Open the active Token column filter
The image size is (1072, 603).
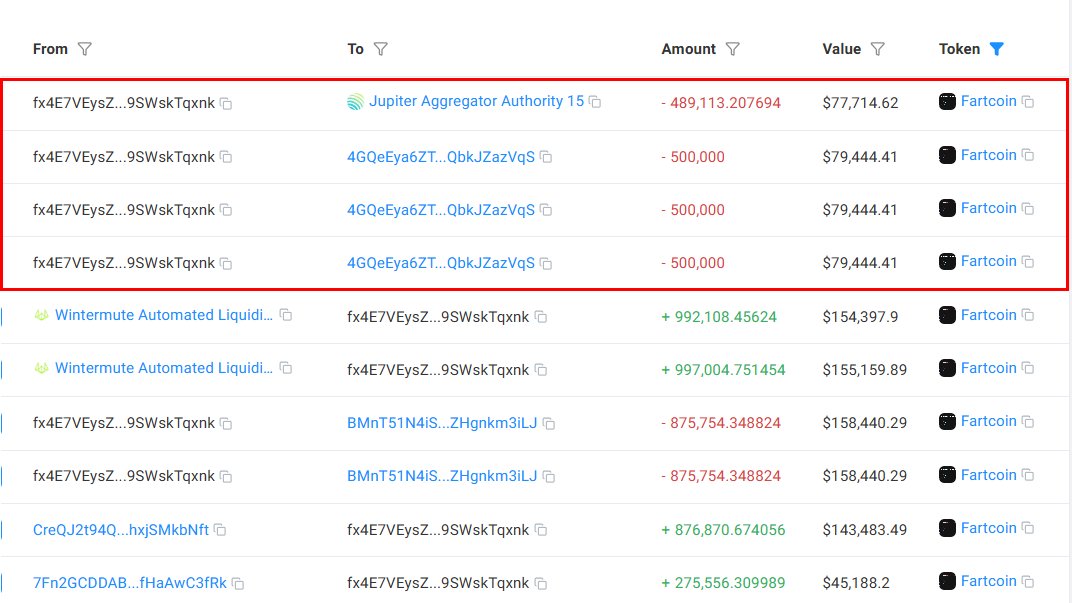(x=997, y=49)
